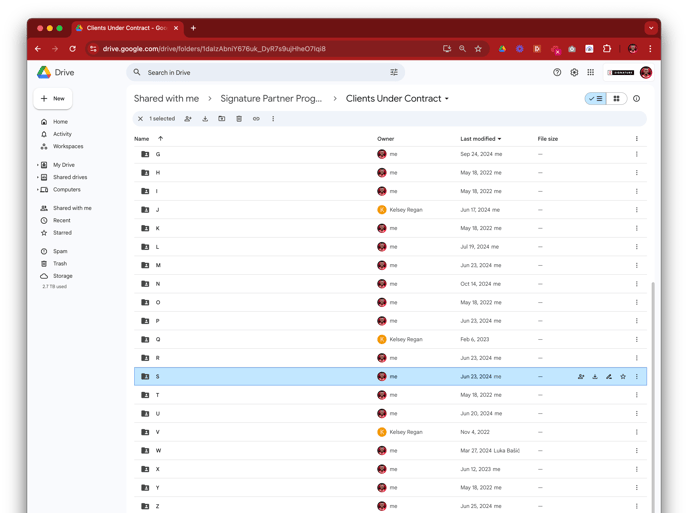Click the share icon in the selection toolbar
This screenshot has height=513, width=688.
pos(188,119)
